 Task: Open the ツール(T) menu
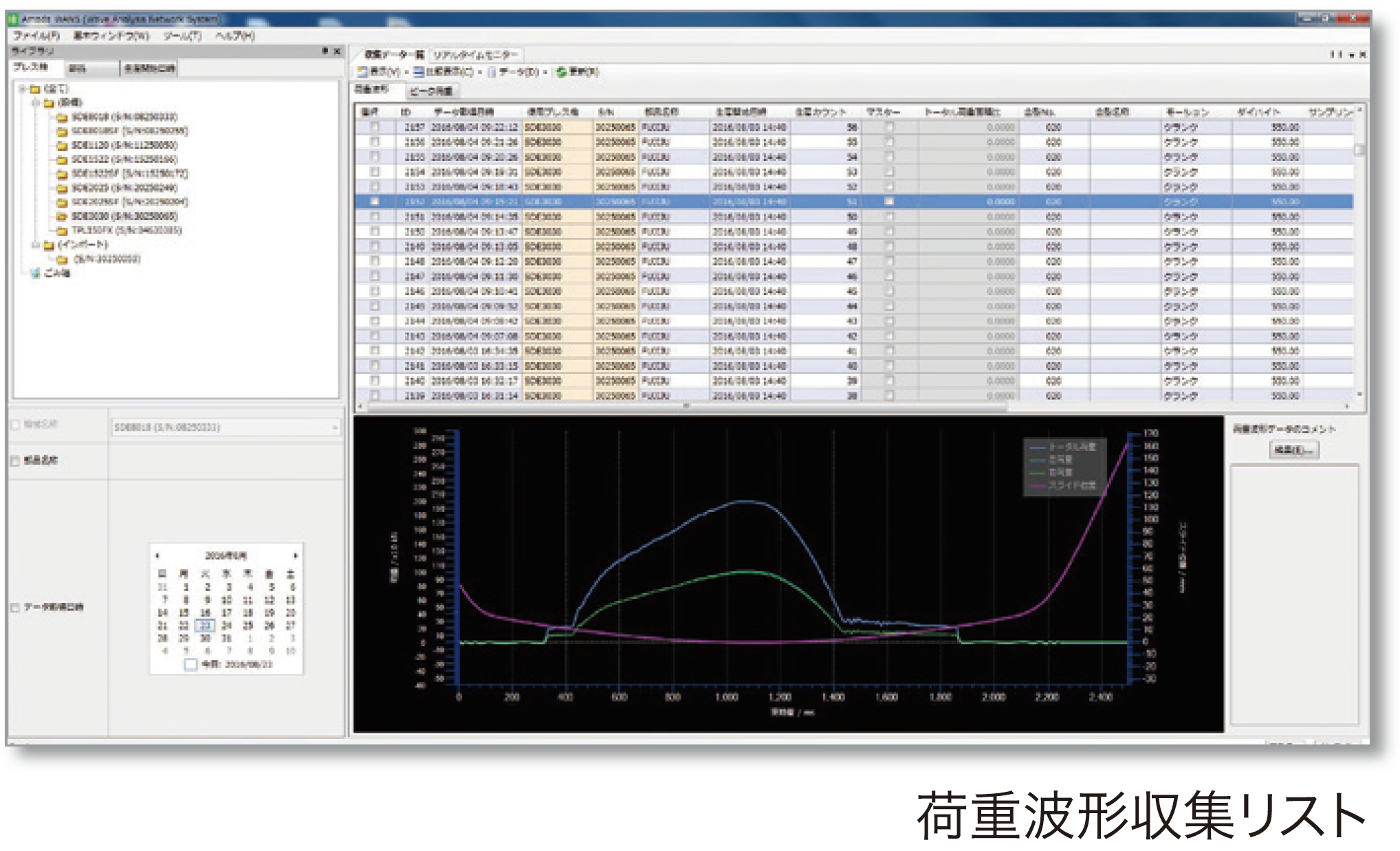tap(182, 35)
